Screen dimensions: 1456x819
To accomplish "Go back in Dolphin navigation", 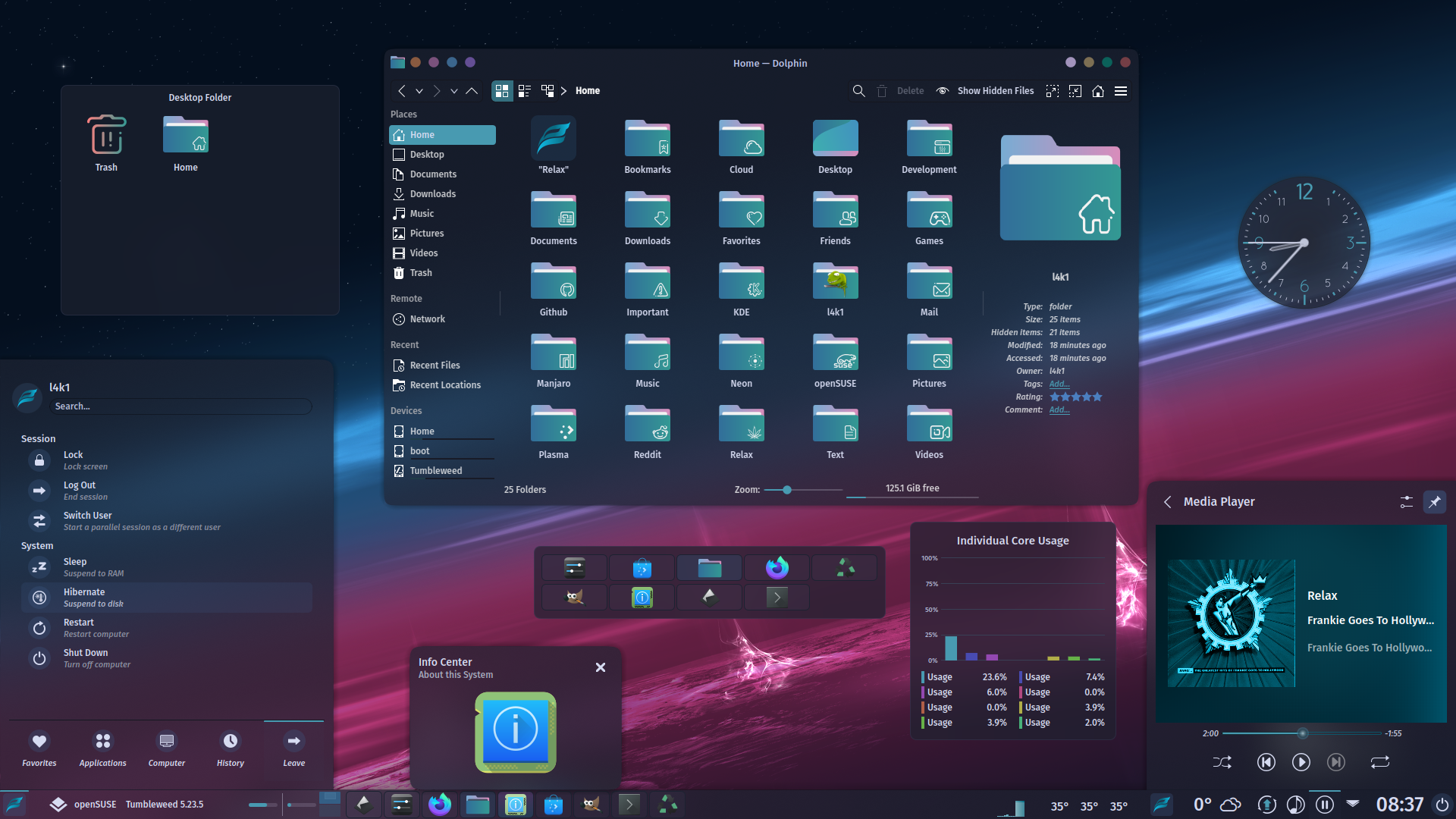I will pyautogui.click(x=402, y=91).
